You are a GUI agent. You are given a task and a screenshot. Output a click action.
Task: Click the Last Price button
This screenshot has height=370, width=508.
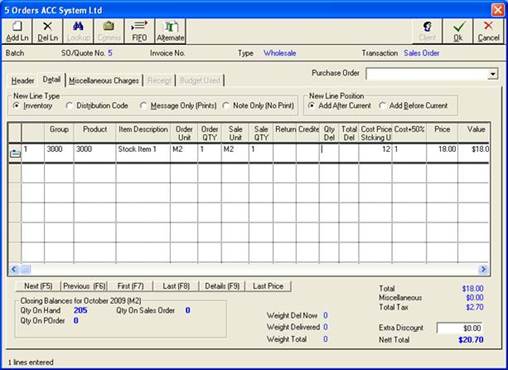click(x=268, y=286)
